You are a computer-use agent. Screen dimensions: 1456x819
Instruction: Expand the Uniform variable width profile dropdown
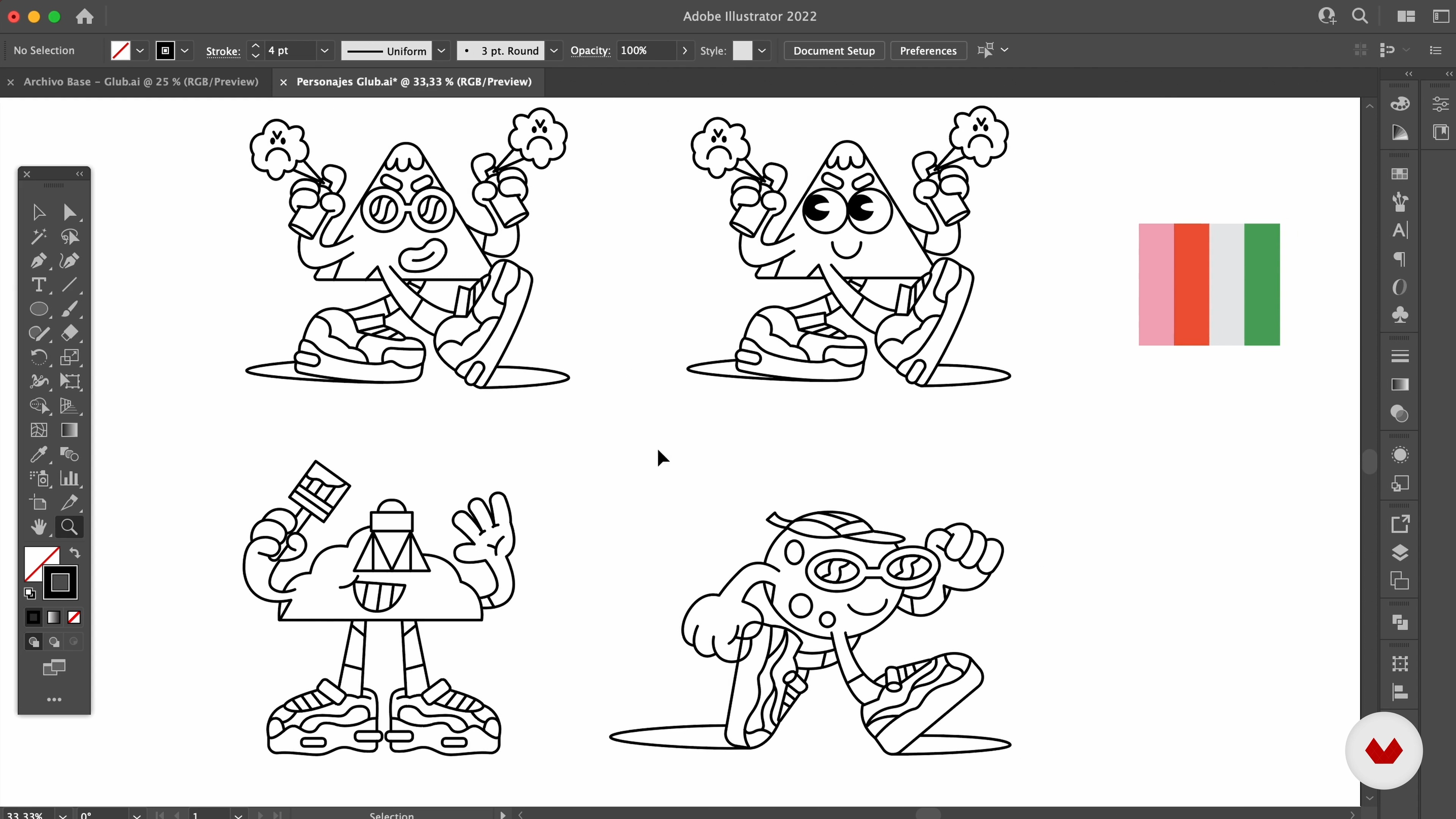(x=441, y=51)
